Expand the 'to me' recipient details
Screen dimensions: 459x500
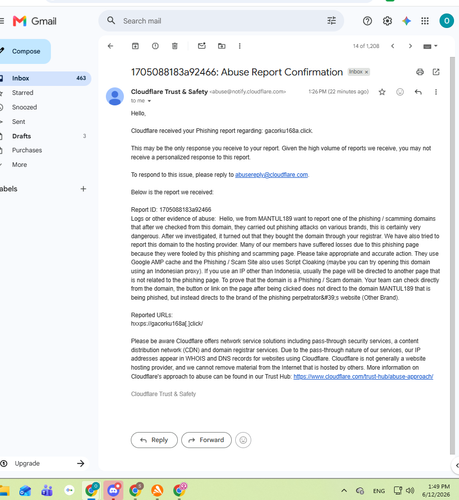click(149, 101)
